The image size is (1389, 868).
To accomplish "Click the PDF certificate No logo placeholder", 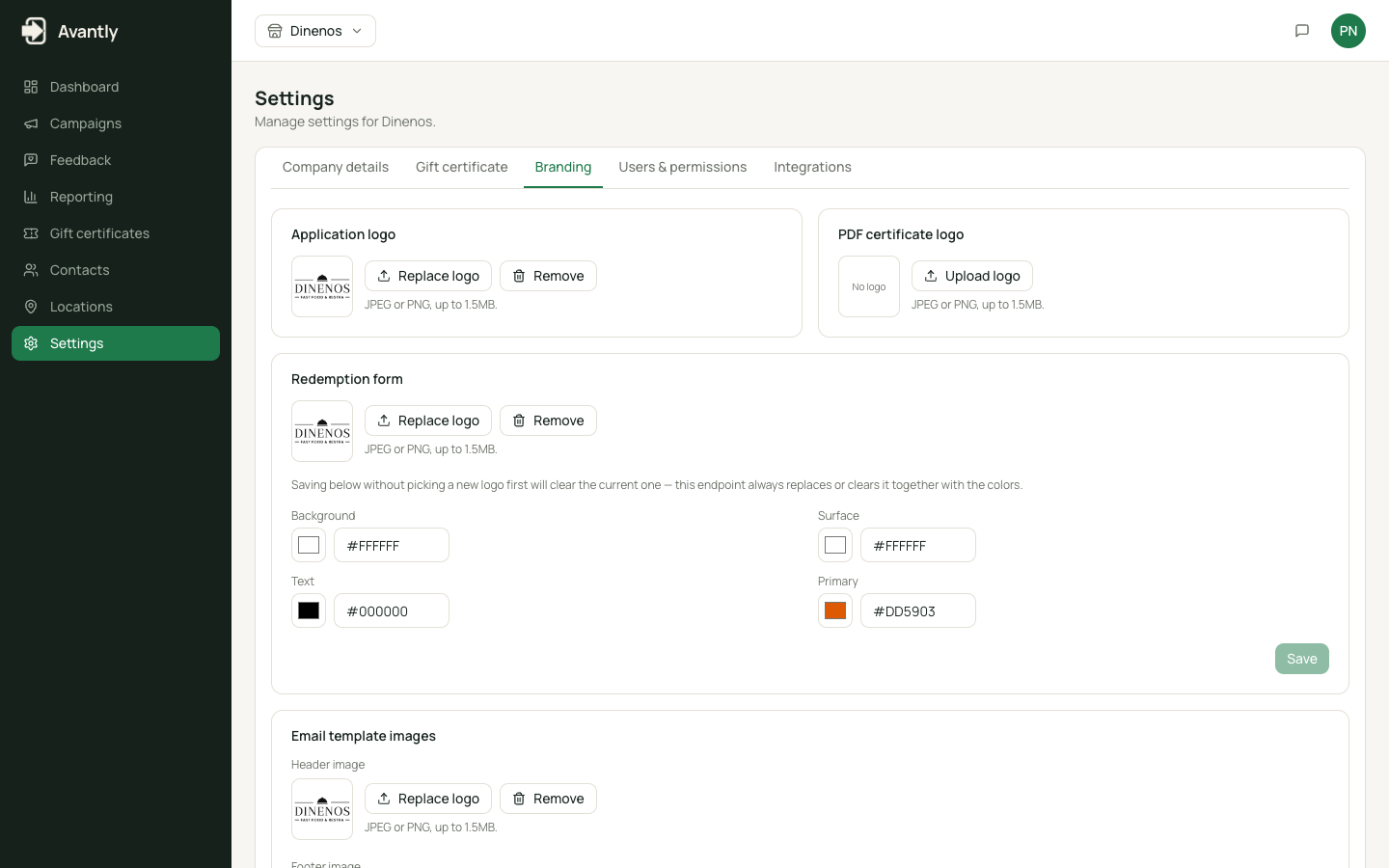I will (869, 286).
